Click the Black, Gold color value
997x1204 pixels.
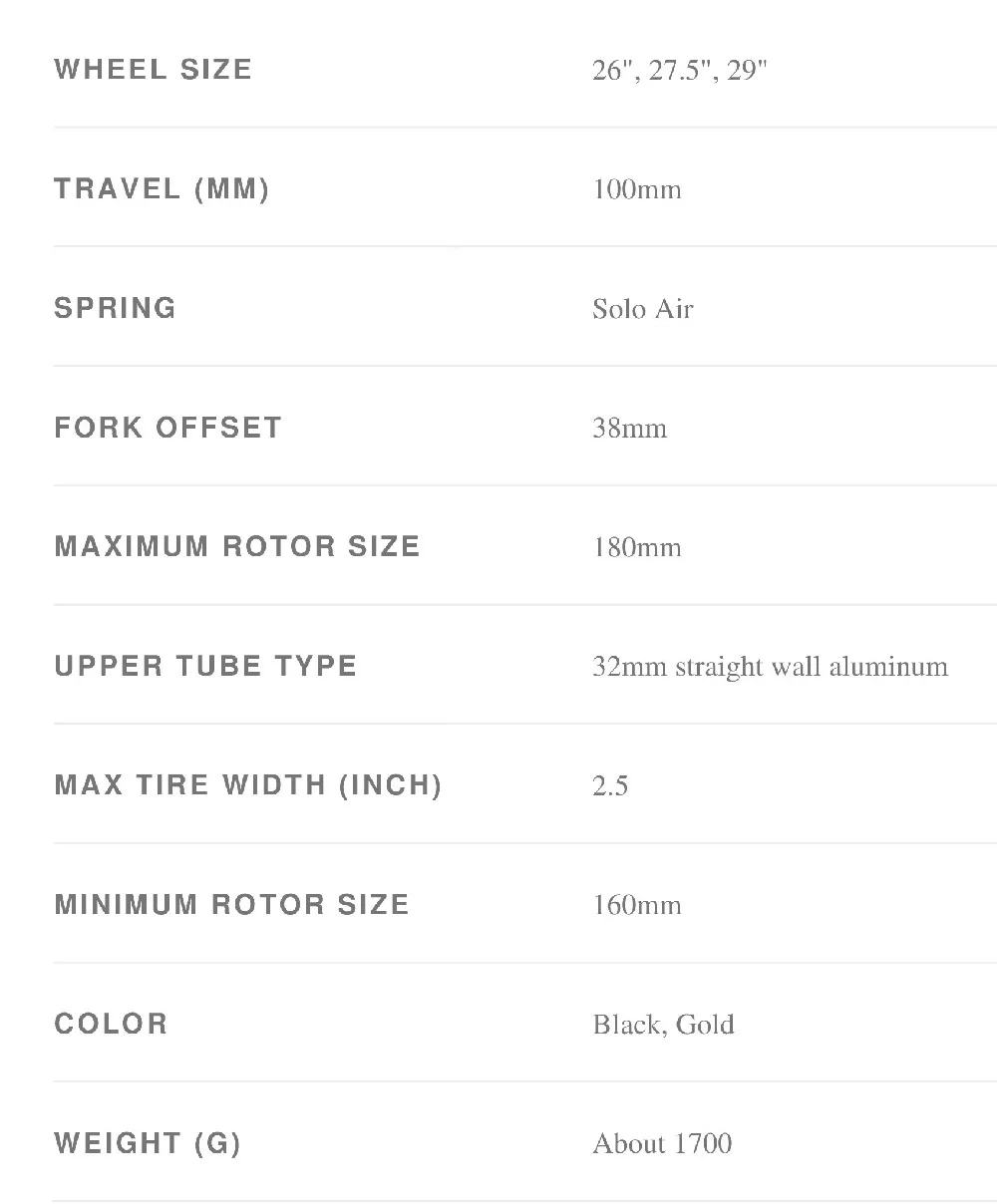pos(663,1025)
